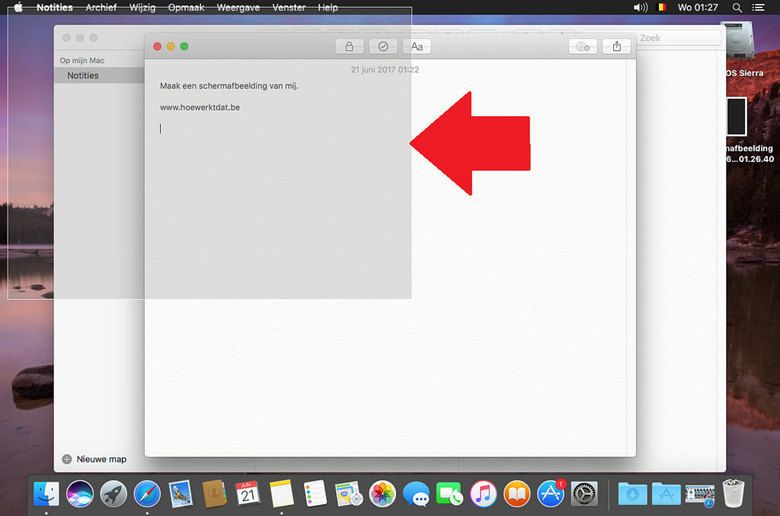This screenshot has width=780, height=516.
Task: Open the Weergave menu
Action: point(238,7)
